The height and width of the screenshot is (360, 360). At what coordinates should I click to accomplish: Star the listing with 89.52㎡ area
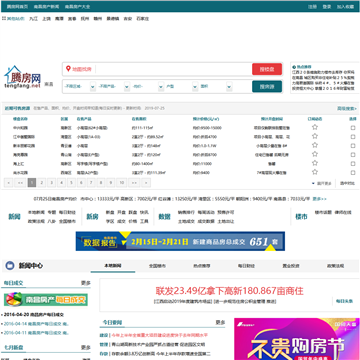click(x=315, y=136)
